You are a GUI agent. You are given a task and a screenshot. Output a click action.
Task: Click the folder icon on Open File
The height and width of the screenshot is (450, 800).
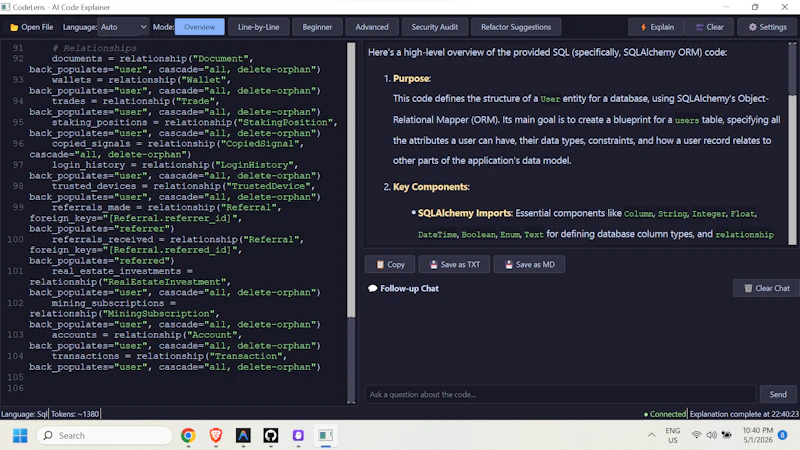click(x=14, y=28)
